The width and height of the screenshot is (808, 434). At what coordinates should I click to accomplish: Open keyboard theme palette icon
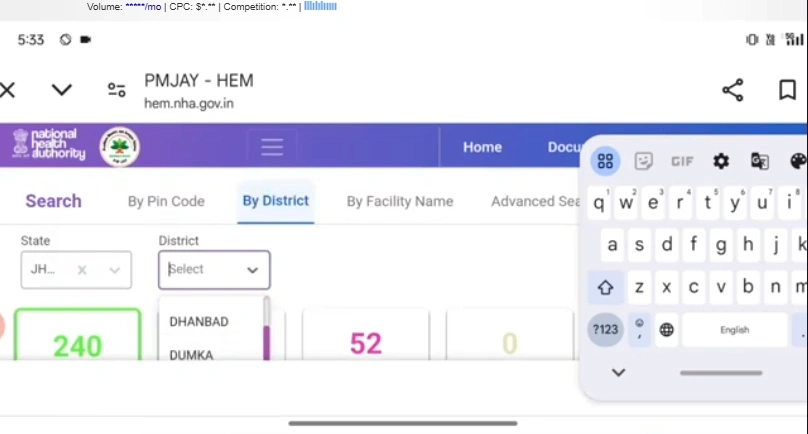point(798,161)
